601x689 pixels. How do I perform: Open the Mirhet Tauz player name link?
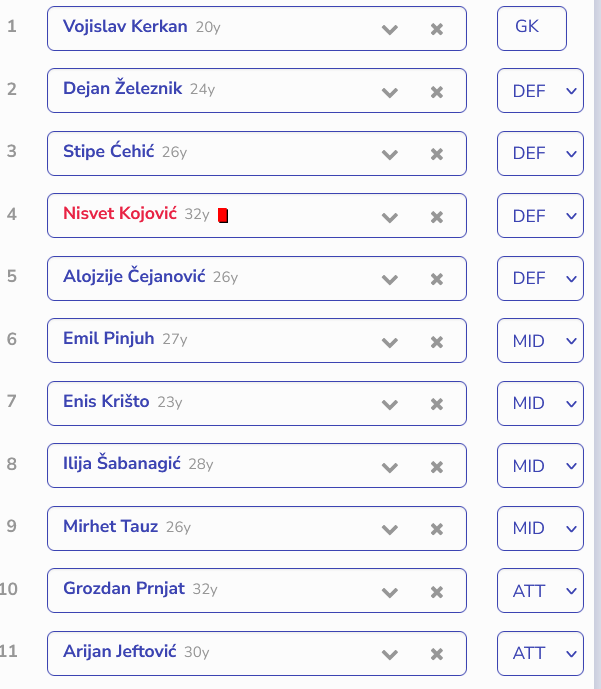[x=110, y=526]
